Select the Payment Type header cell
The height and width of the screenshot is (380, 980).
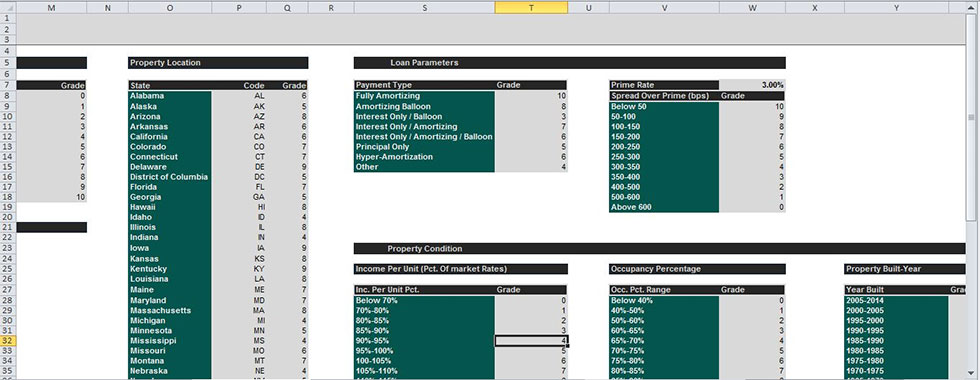tap(424, 85)
